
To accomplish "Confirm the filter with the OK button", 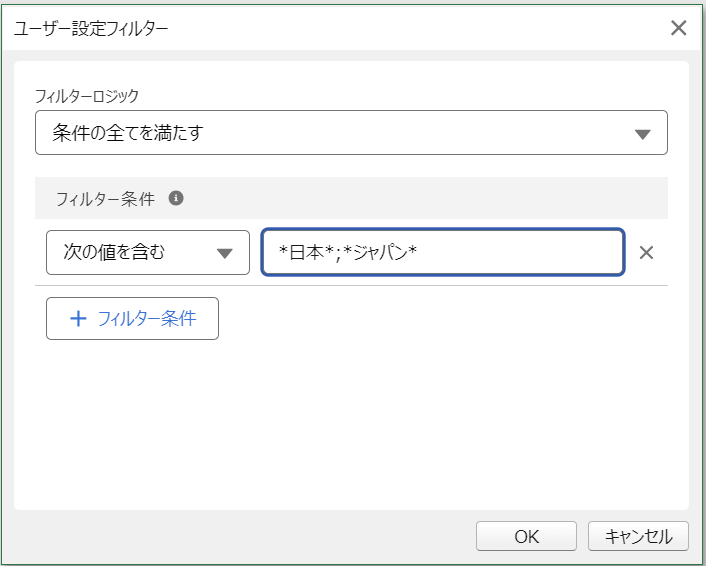I will pos(526,536).
